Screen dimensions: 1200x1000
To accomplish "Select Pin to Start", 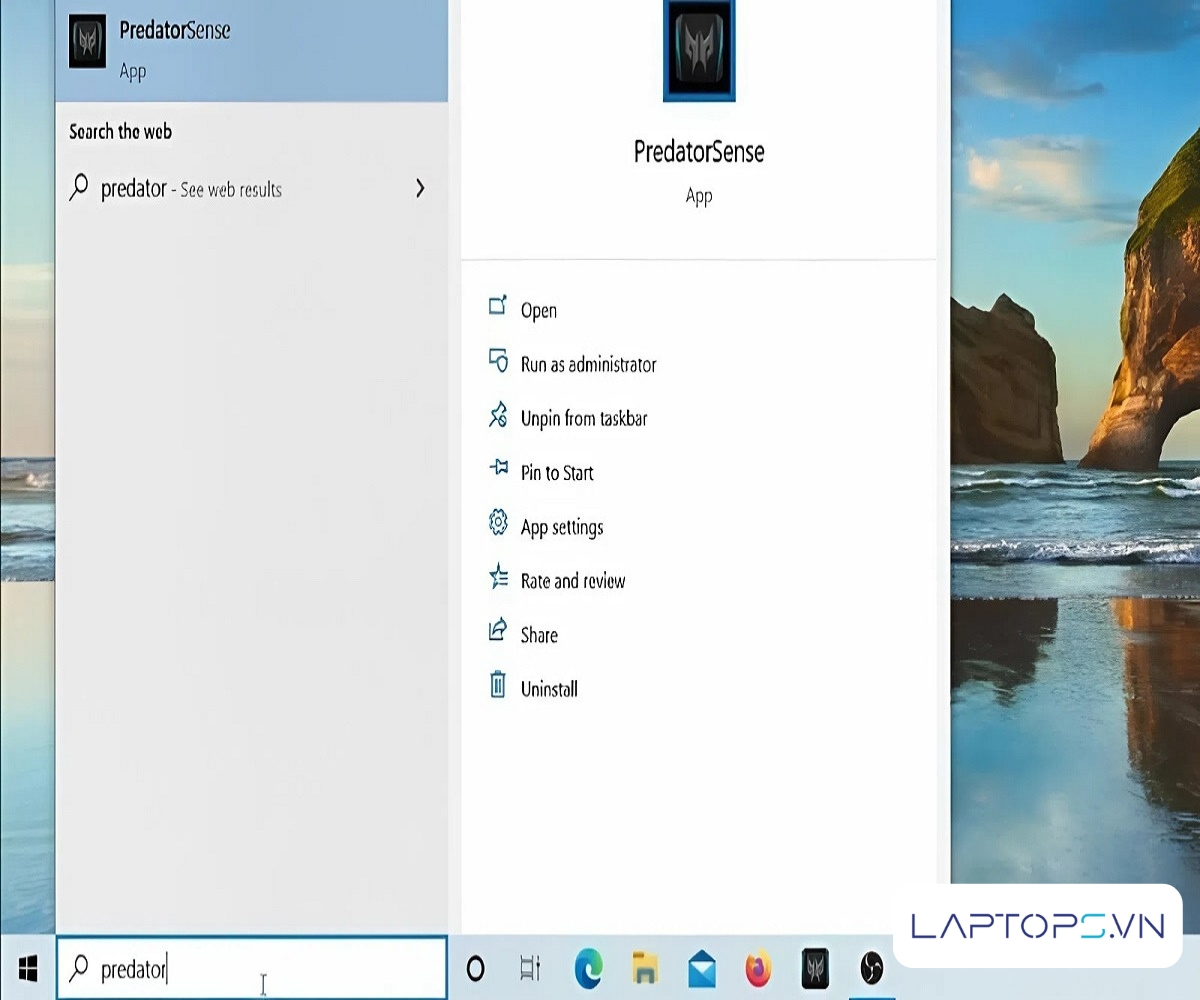I will [698, 472].
